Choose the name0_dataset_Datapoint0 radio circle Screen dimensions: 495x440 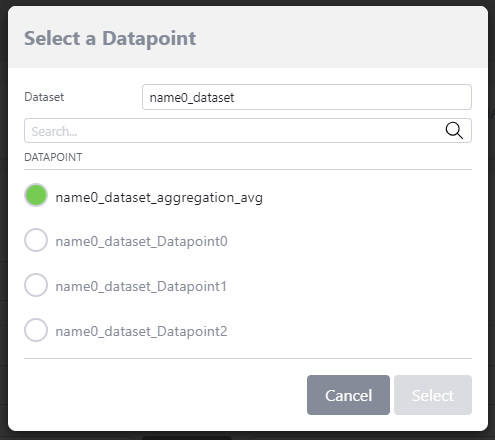pyautogui.click(x=36, y=240)
